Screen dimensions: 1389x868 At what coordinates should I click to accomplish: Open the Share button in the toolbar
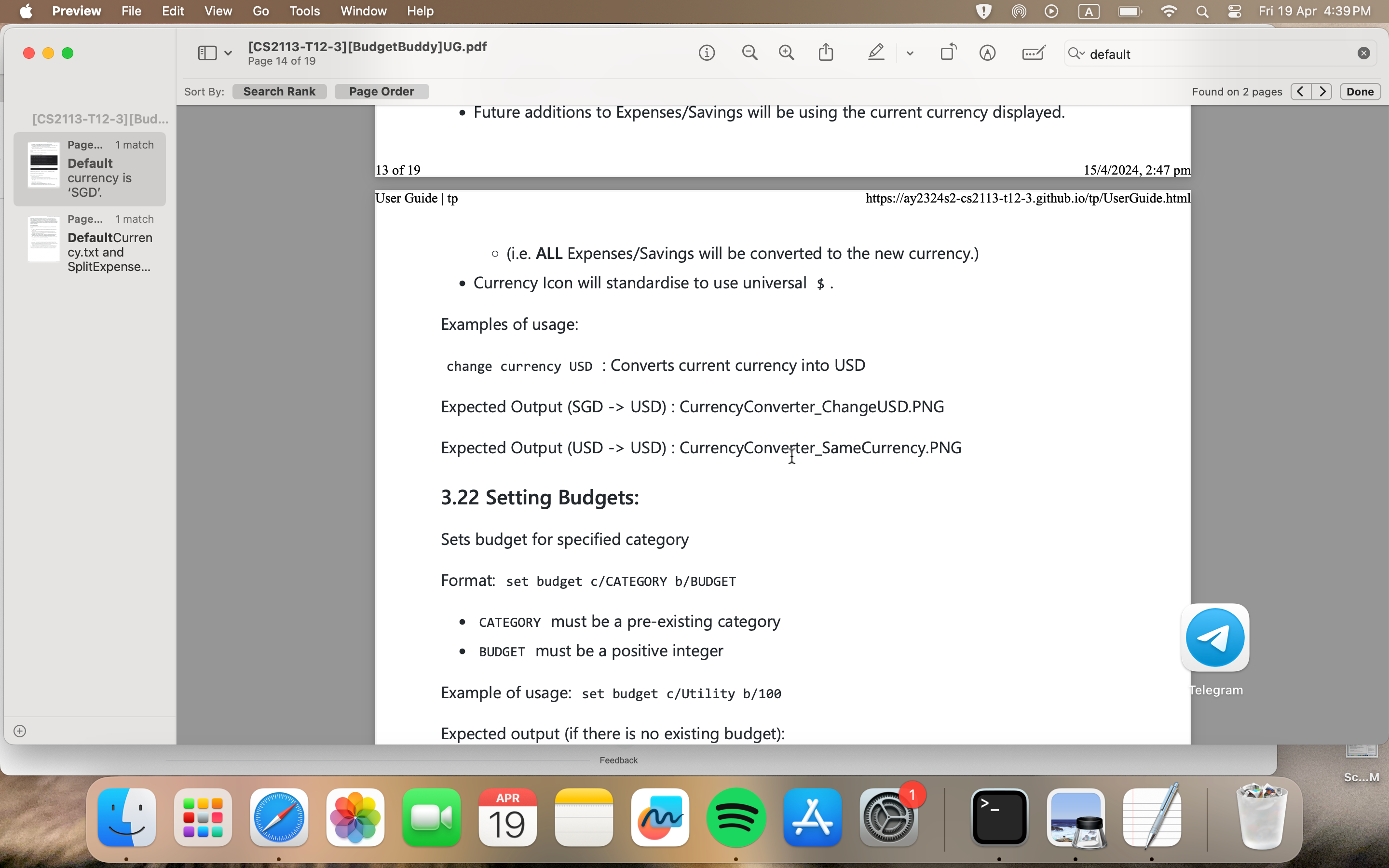pos(825,53)
